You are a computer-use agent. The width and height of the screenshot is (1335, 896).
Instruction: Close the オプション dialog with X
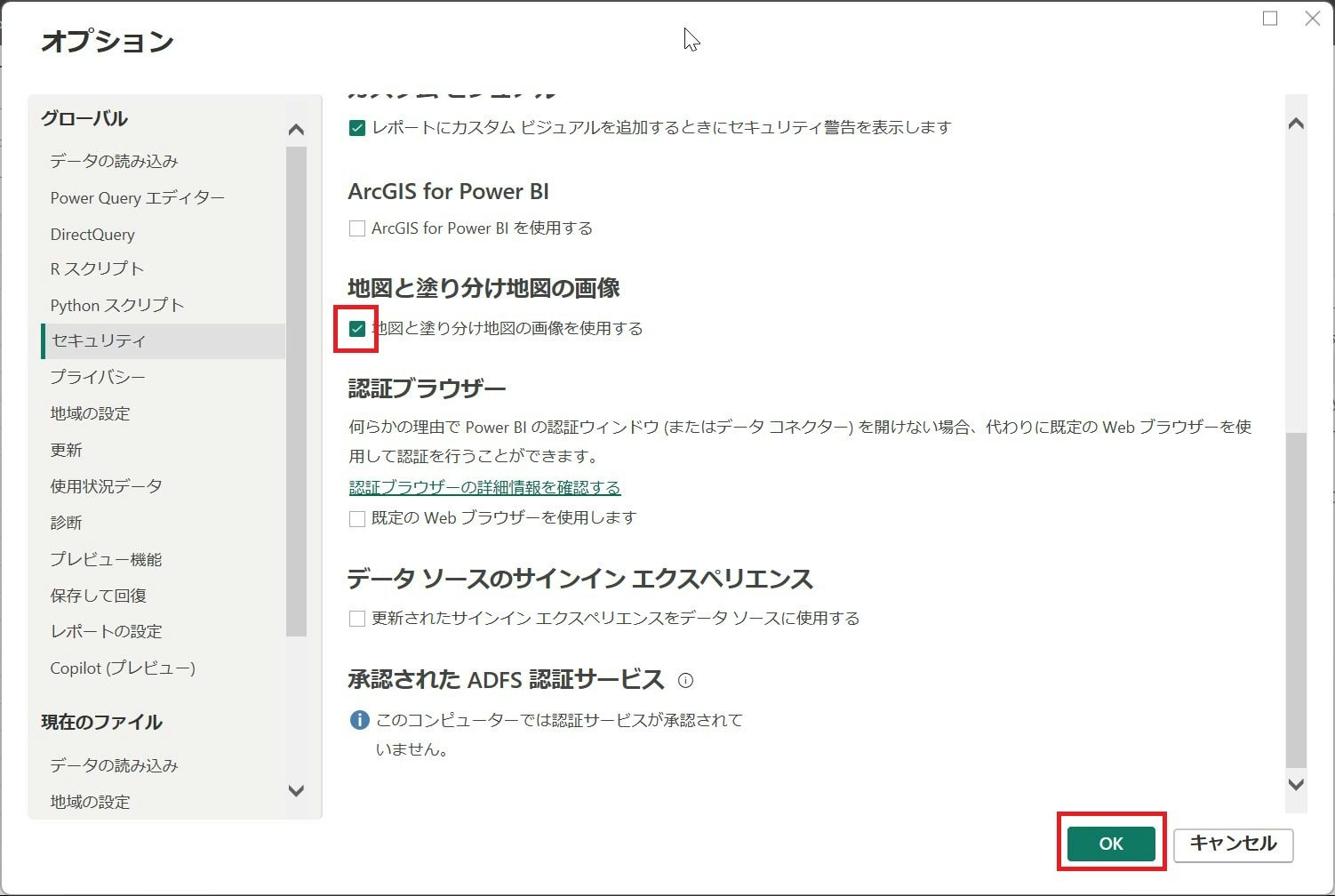point(1312,19)
